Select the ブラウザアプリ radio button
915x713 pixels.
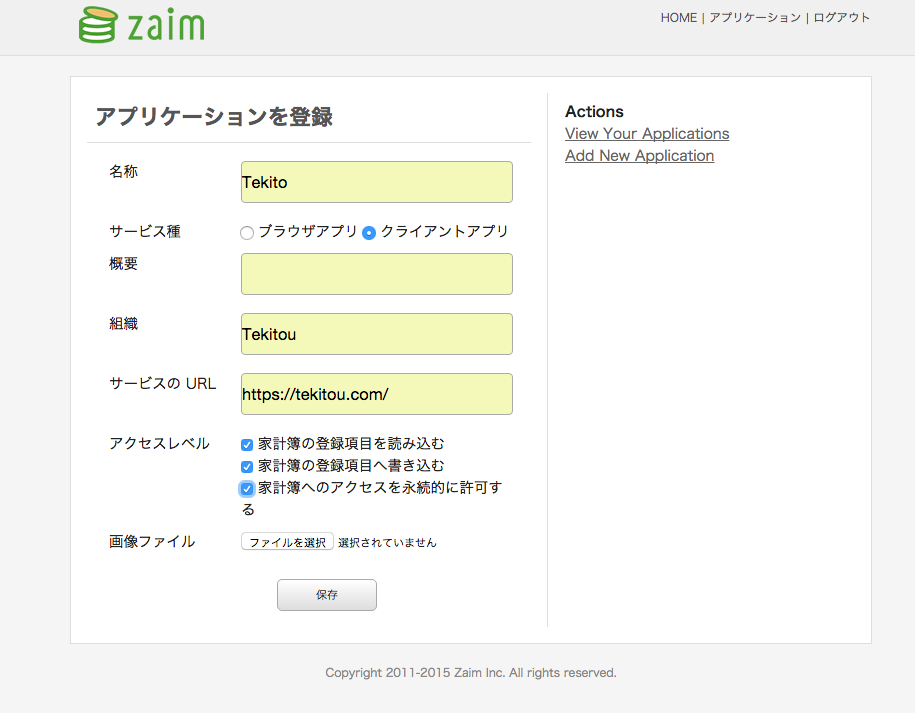point(247,233)
